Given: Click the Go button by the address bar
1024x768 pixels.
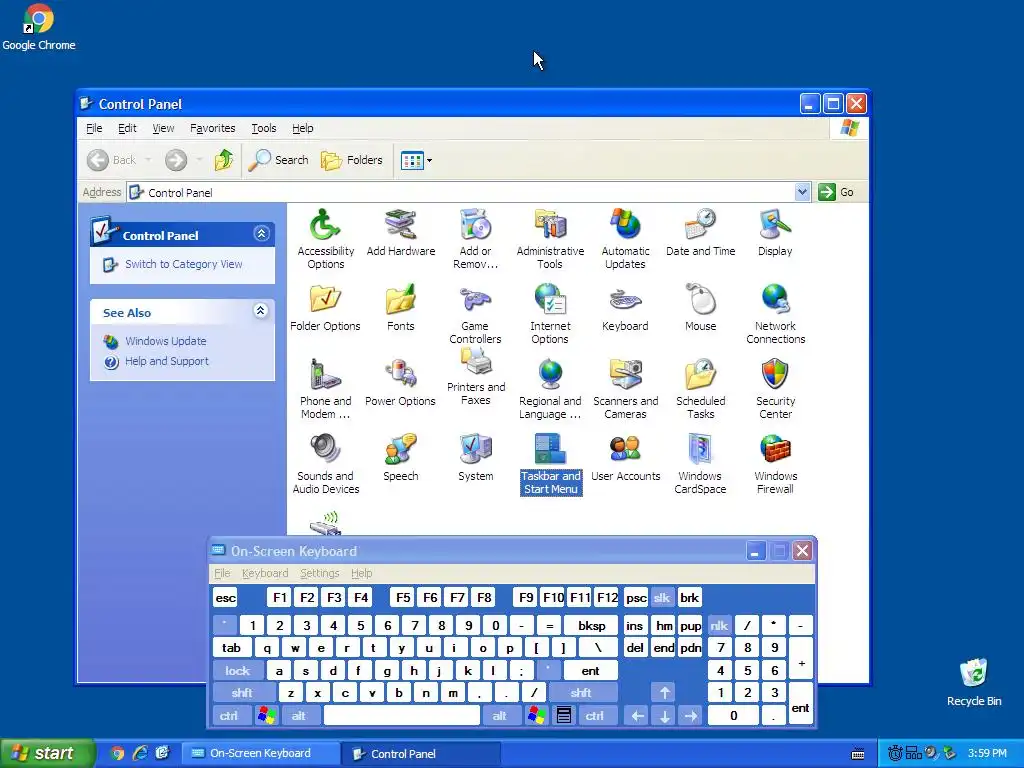Looking at the screenshot, I should click(837, 192).
